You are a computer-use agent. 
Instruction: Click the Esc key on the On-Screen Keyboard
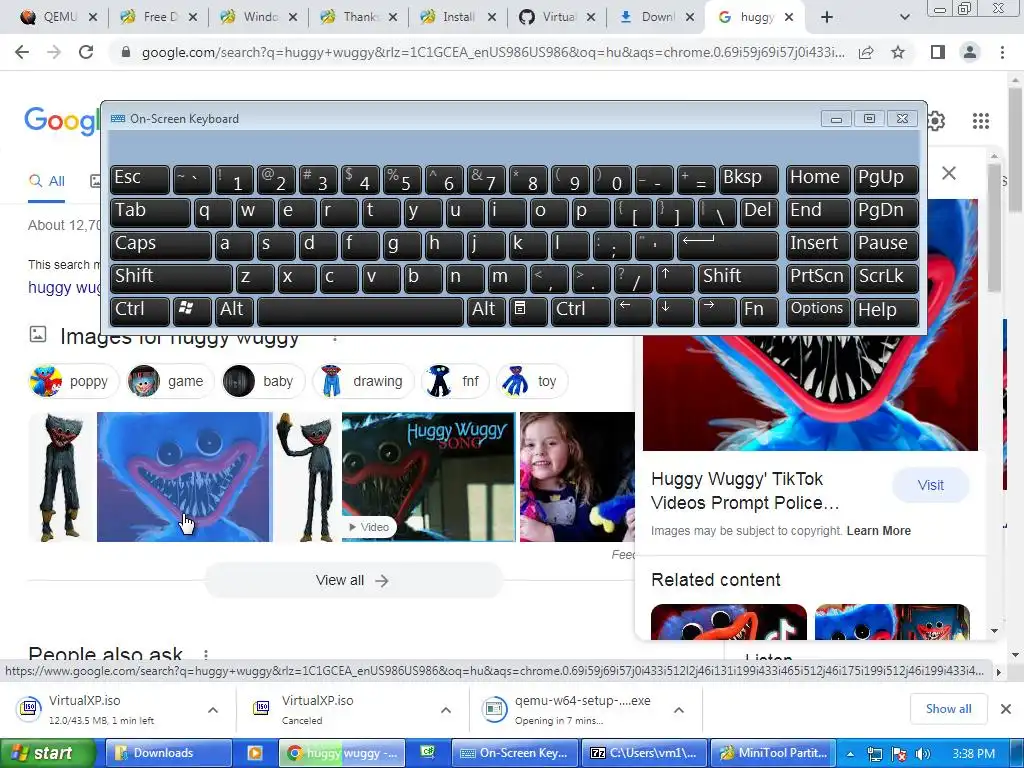coord(140,179)
